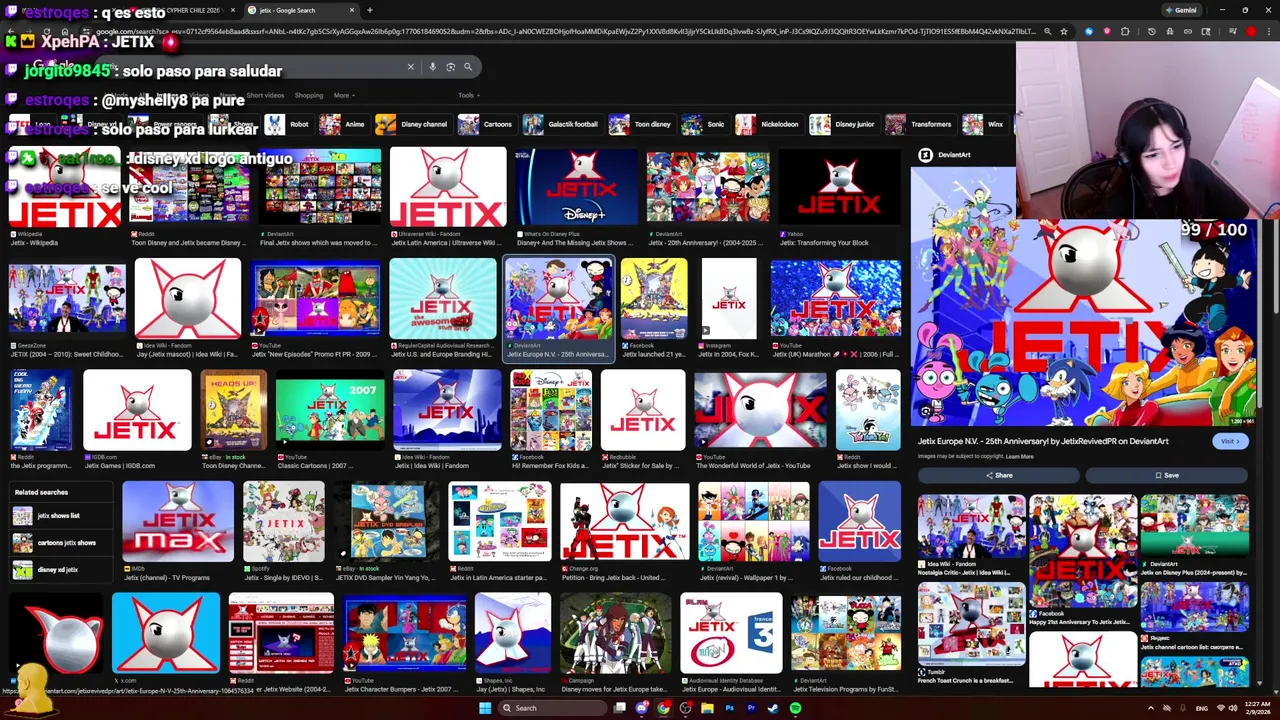Filter images by Disney channel chip
This screenshot has width=1280, height=720.
pos(412,125)
